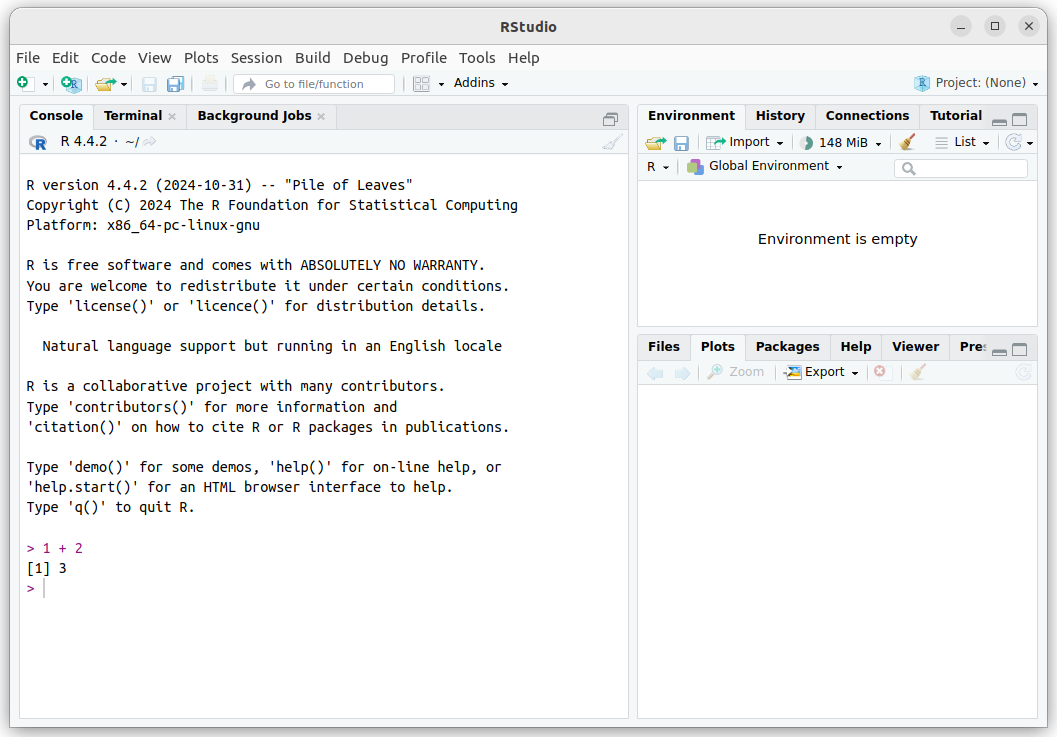Image resolution: width=1057 pixels, height=737 pixels.
Task: Click the R logo icon in the Console header
Action: click(x=38, y=142)
